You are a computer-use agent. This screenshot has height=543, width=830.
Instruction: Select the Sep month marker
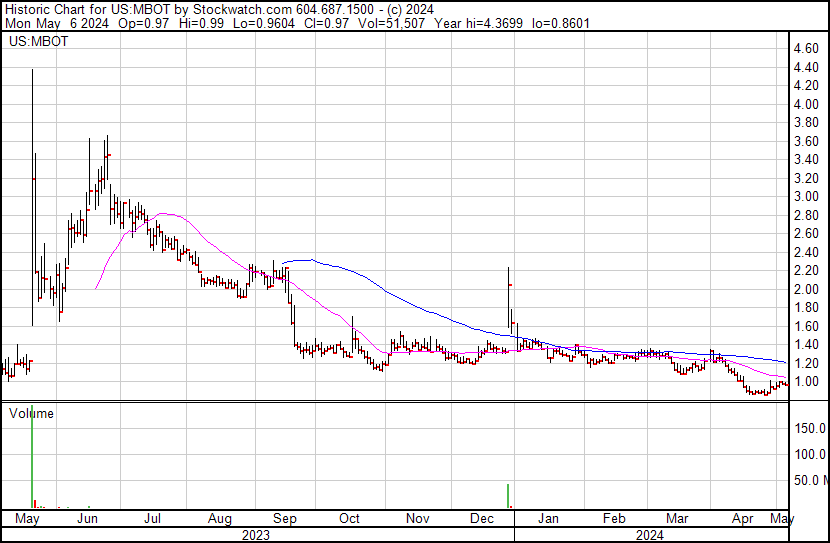coord(285,519)
